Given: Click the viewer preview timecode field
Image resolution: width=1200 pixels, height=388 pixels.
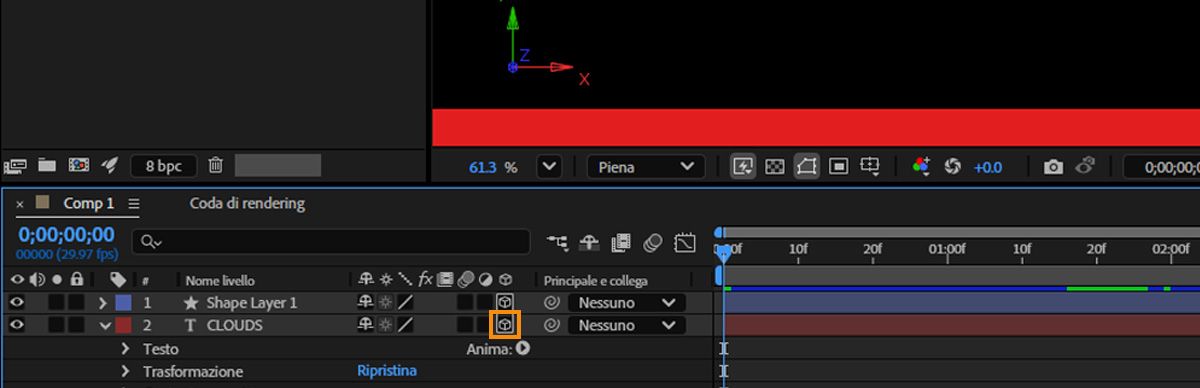Looking at the screenshot, I should click(x=1161, y=167).
